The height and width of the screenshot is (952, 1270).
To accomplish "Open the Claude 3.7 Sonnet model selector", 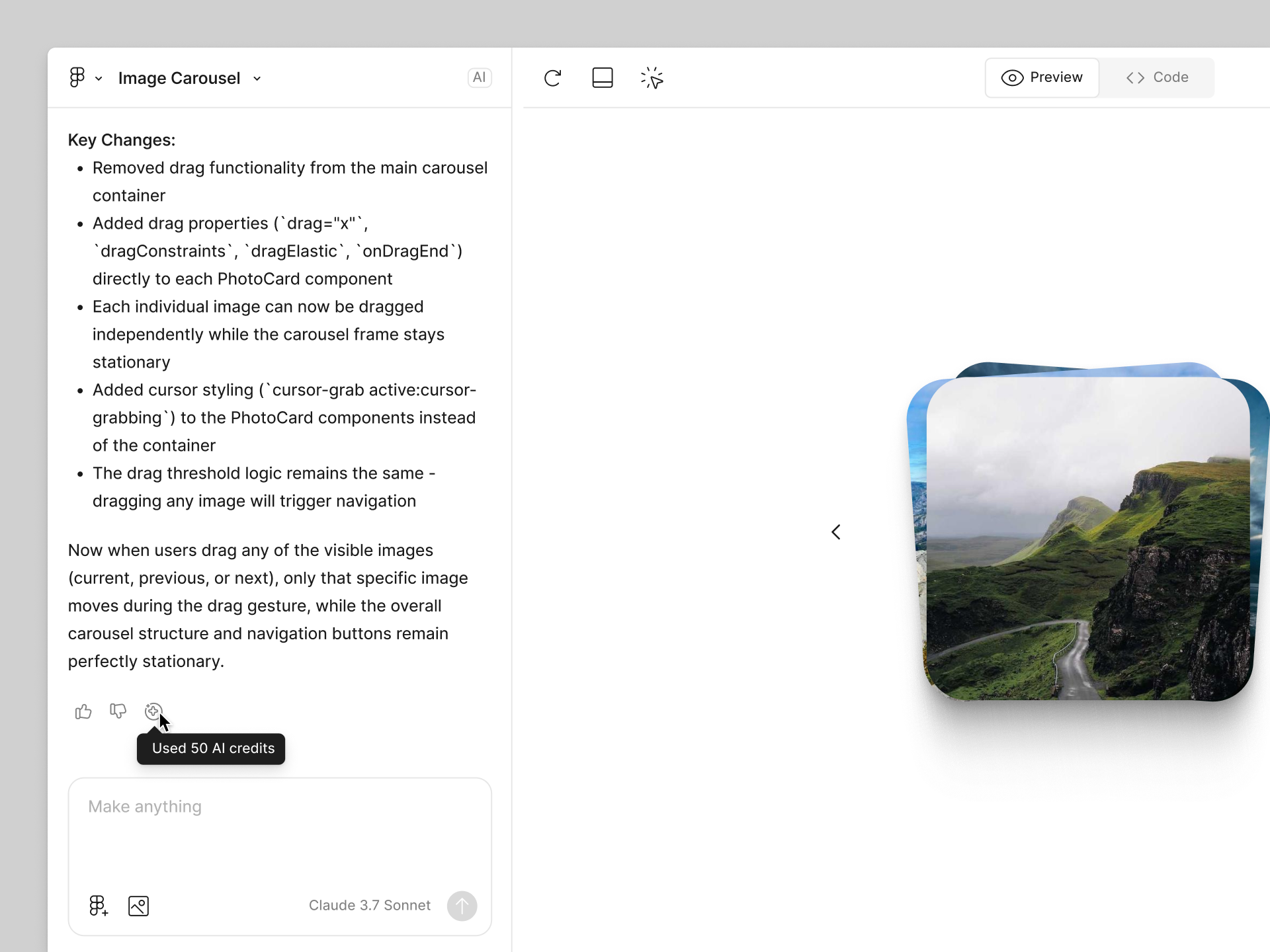I will pyautogui.click(x=369, y=906).
